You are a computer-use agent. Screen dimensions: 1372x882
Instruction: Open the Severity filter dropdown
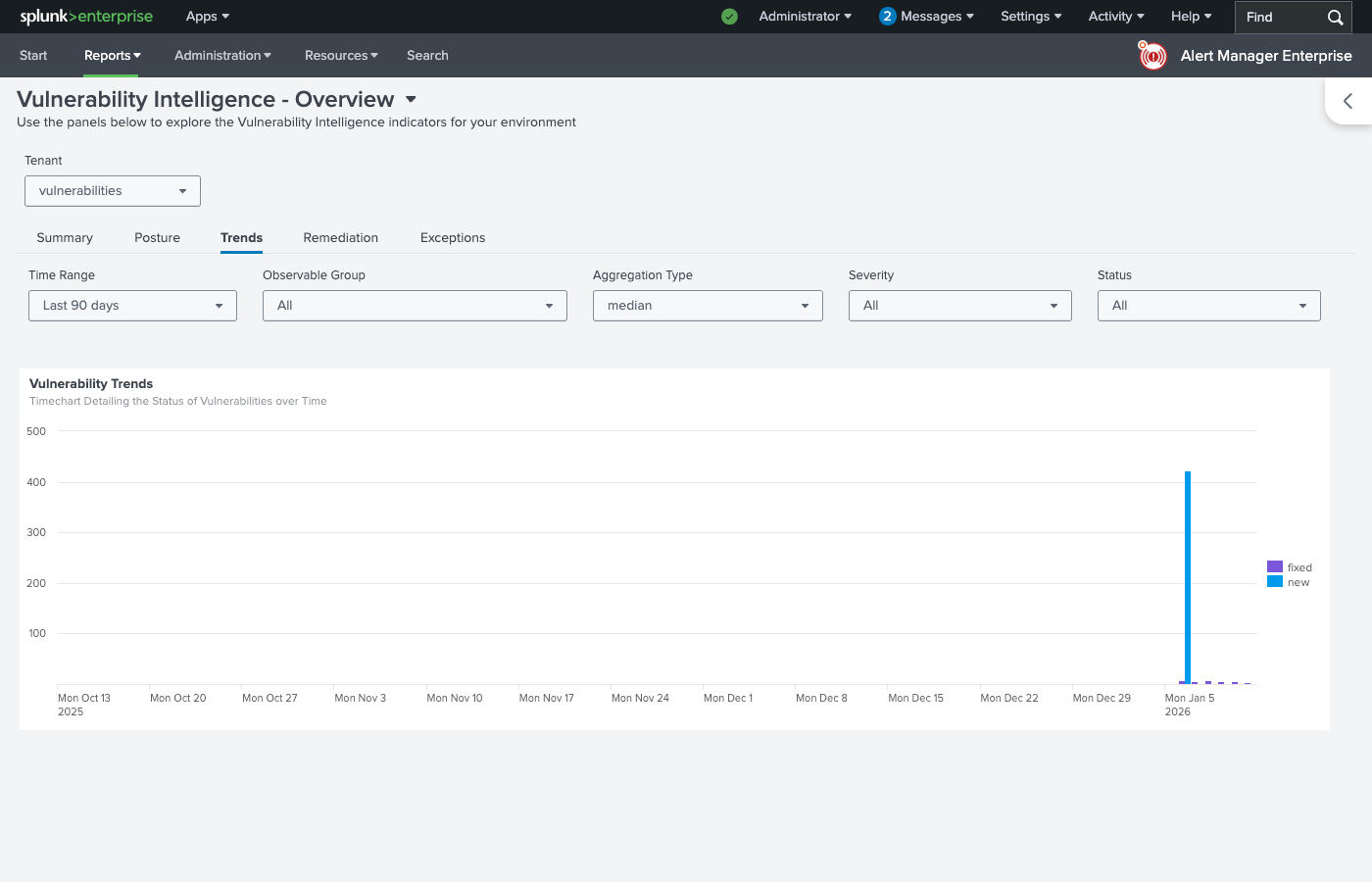[959, 306]
